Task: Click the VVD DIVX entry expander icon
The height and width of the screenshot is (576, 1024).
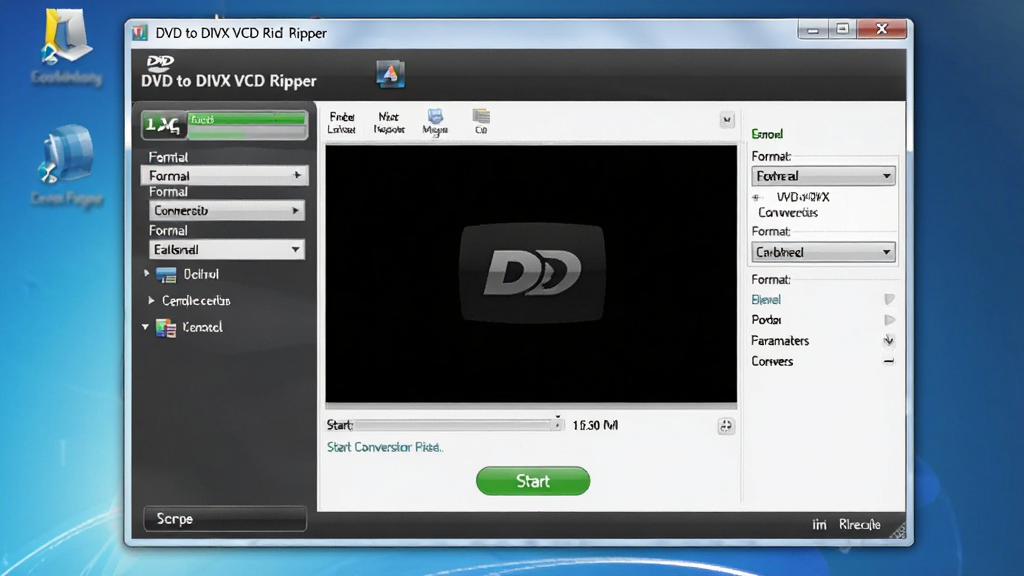Action: tap(757, 197)
